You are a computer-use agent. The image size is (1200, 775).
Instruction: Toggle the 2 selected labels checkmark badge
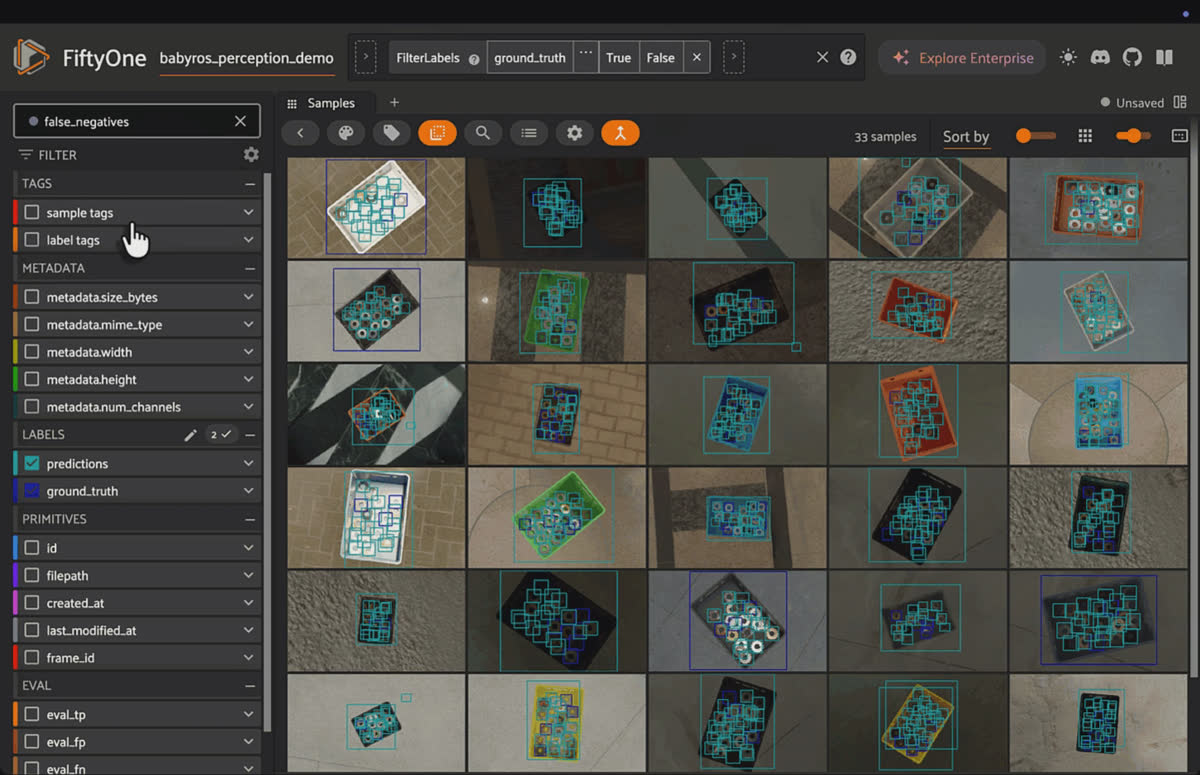219,435
